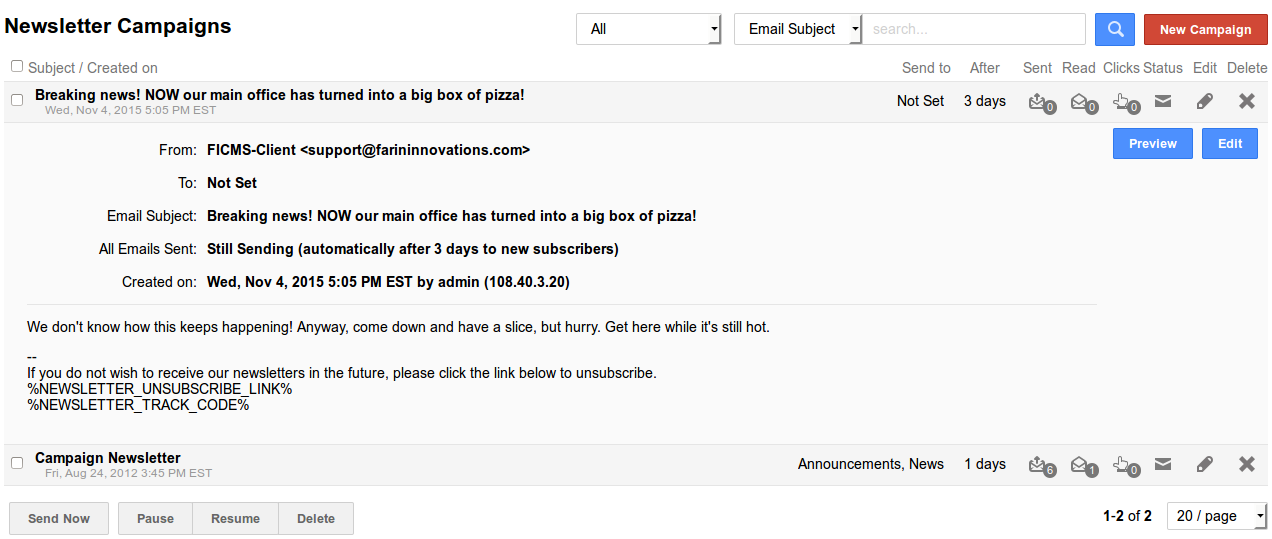Viewport: 1272px width, 539px height.
Task: Click the Clicks icon for the pizza campaign
Action: [x=1124, y=101]
